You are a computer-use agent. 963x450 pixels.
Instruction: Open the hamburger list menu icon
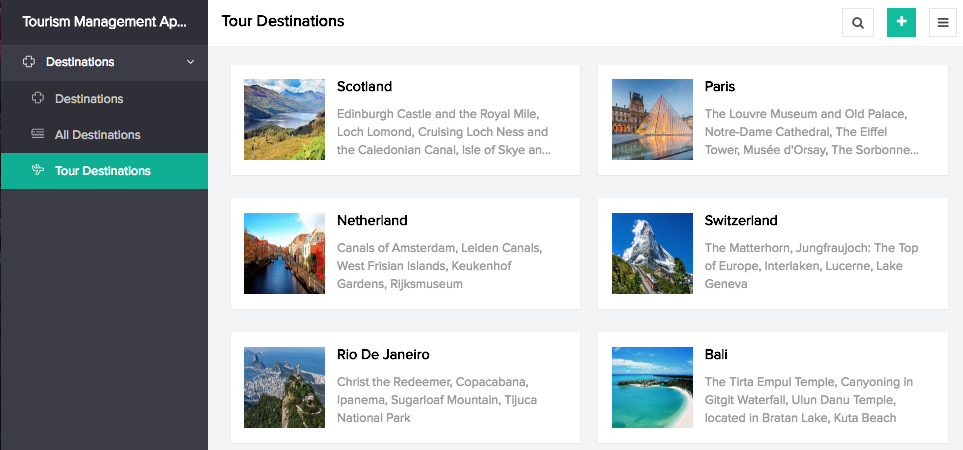(943, 22)
